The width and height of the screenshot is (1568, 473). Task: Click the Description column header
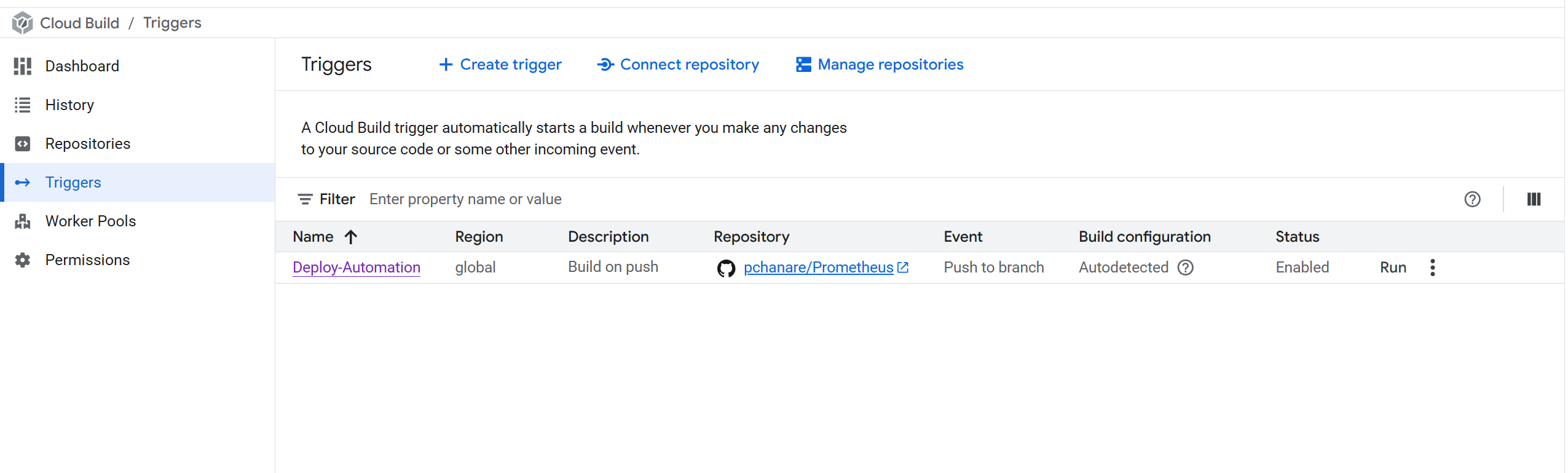click(x=608, y=237)
